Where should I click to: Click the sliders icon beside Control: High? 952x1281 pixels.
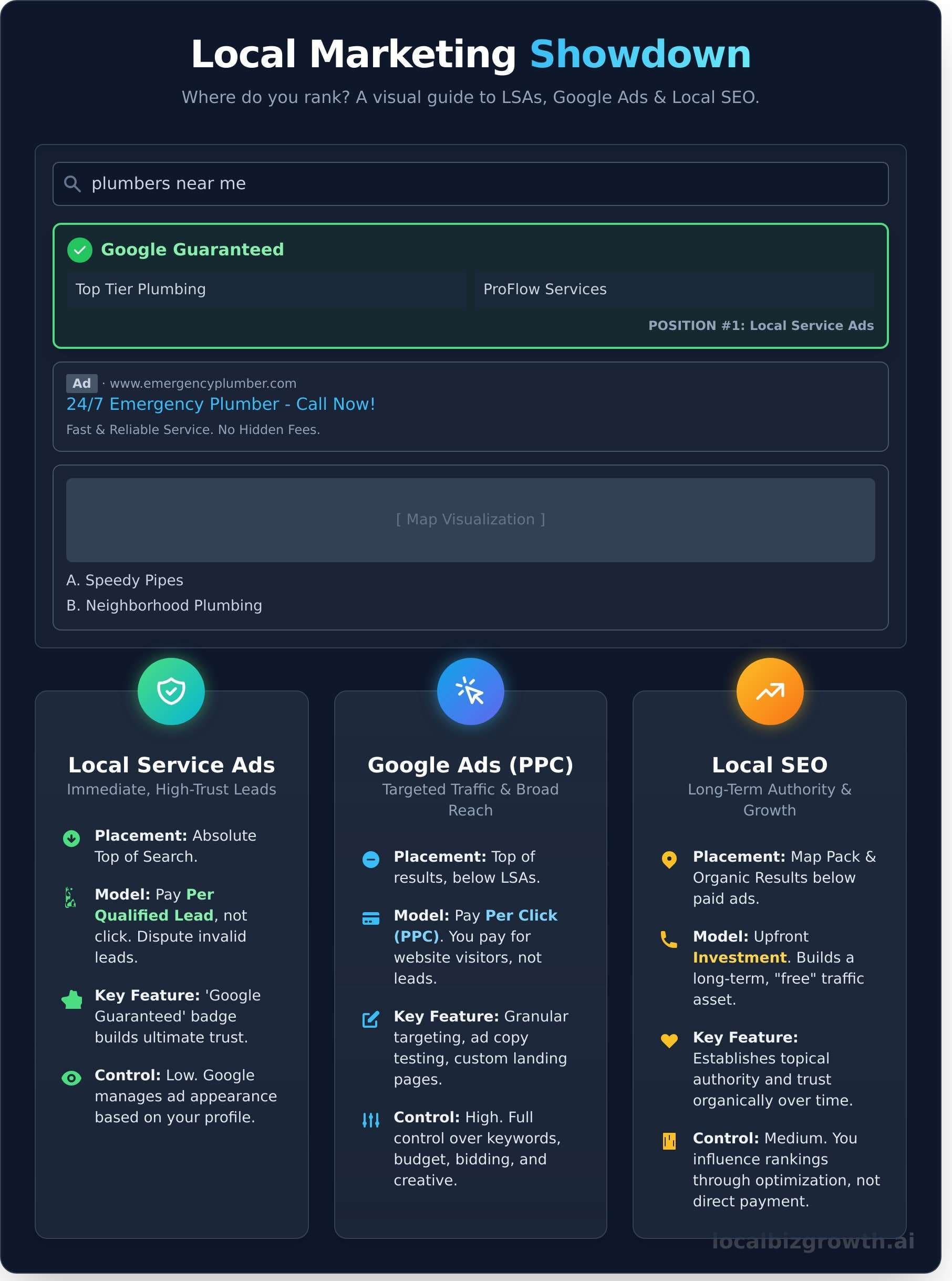pos(370,1120)
